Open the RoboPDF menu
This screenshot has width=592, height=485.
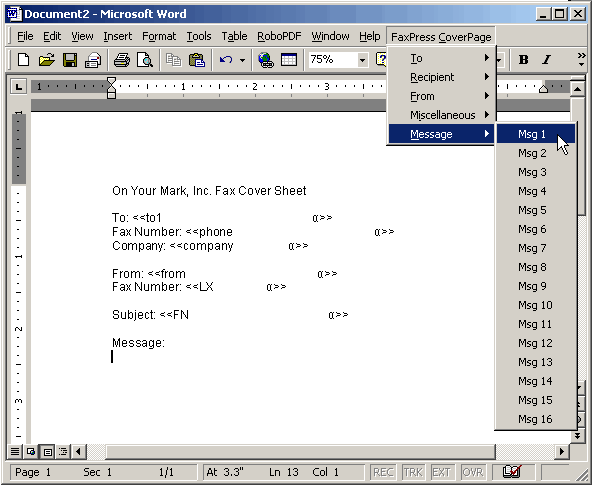click(x=279, y=36)
